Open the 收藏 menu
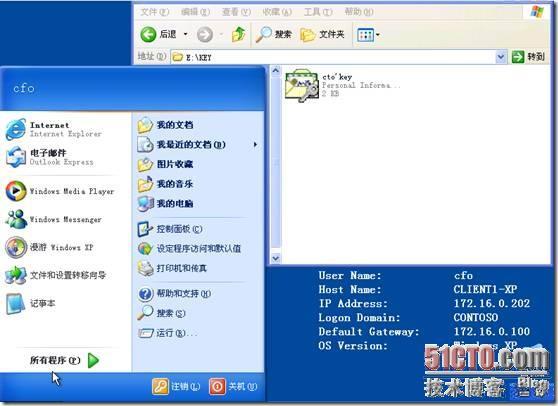 pos(277,12)
